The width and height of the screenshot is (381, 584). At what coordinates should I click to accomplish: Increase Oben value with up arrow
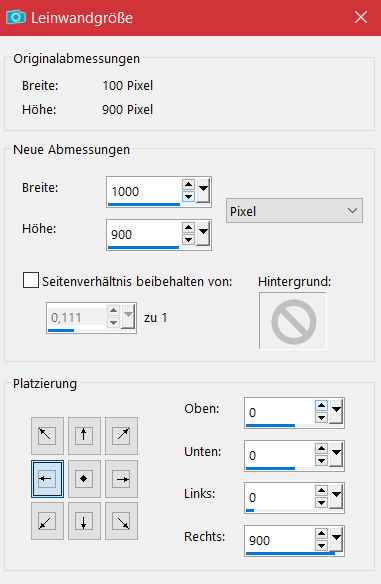pos(321,405)
